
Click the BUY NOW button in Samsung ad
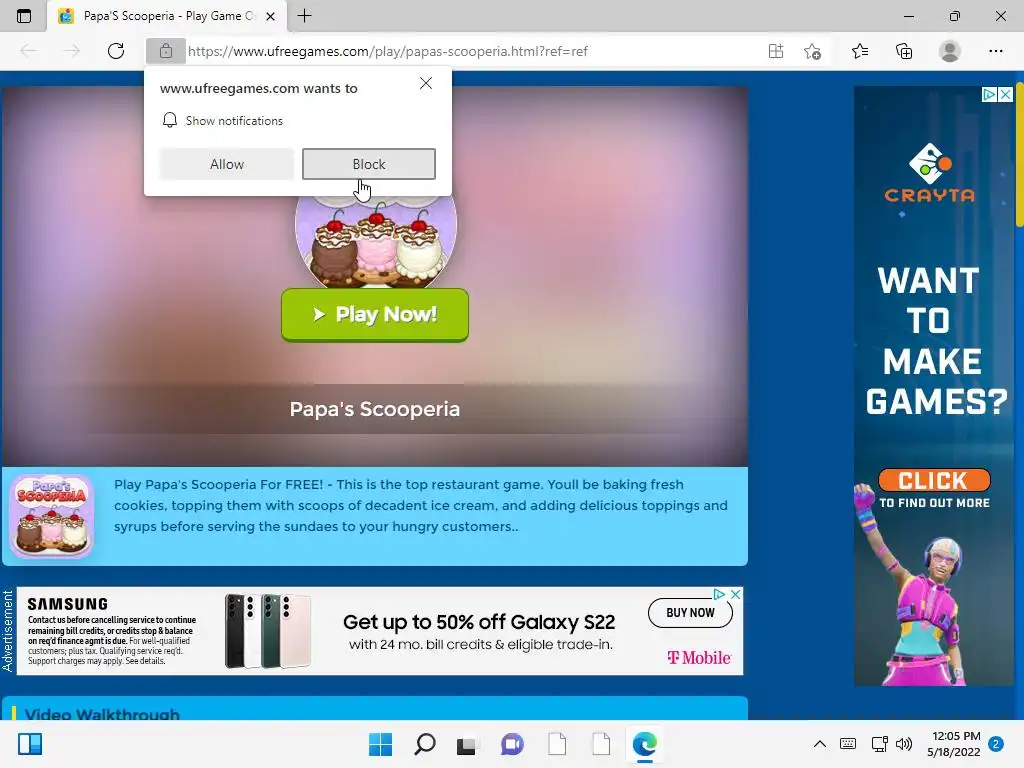pyautogui.click(x=690, y=613)
